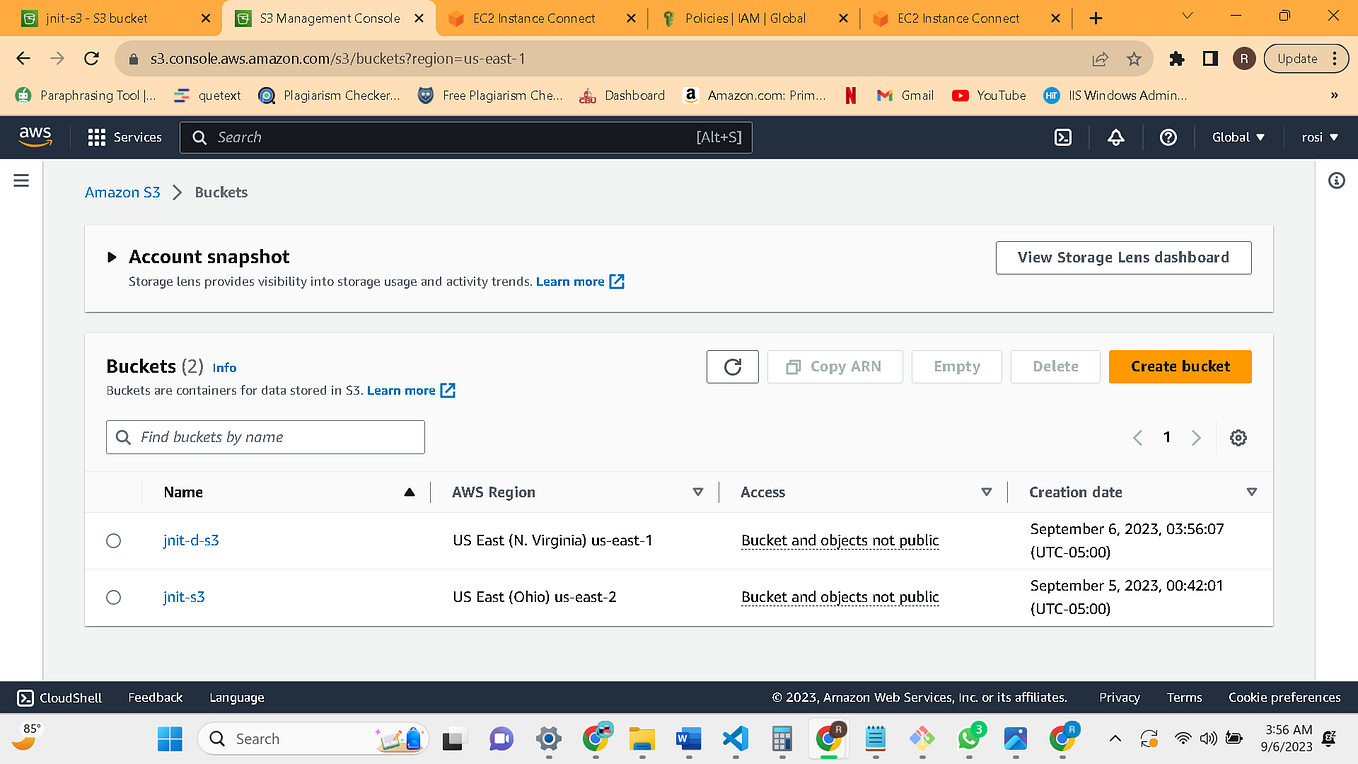
Task: Click the Find buckets by name field
Action: (265, 437)
